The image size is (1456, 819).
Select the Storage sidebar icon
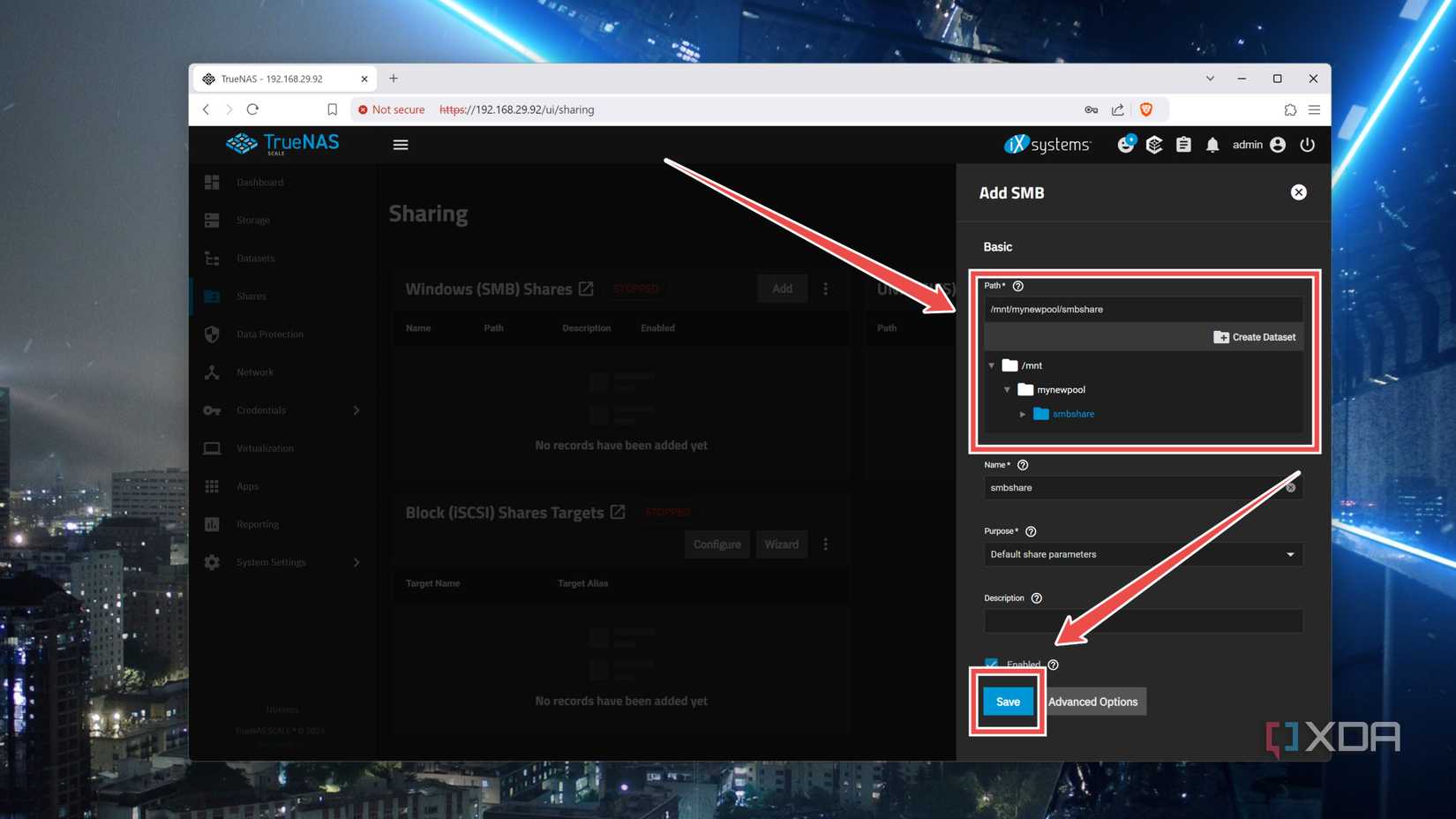212,220
